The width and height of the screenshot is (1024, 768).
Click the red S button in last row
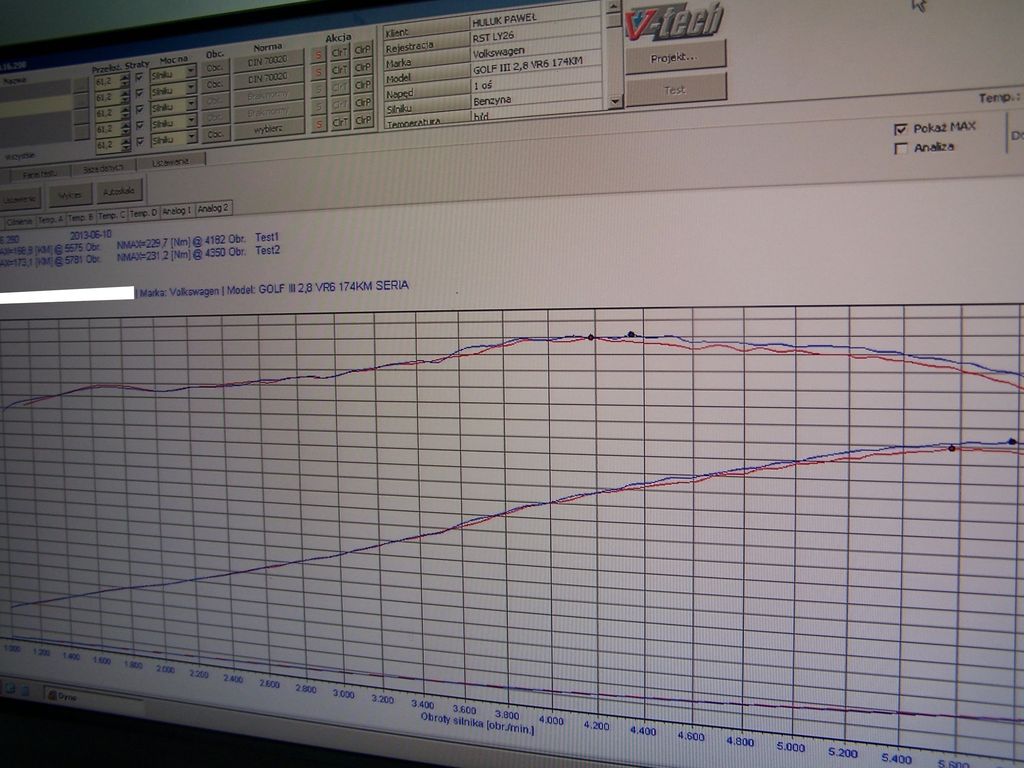point(318,123)
